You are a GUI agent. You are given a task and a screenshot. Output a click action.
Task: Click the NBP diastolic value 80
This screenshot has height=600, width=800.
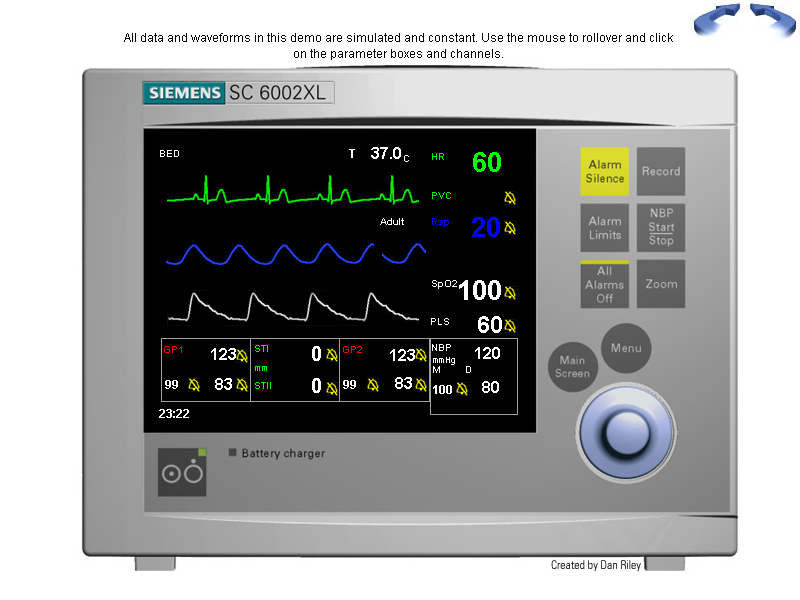(x=490, y=387)
